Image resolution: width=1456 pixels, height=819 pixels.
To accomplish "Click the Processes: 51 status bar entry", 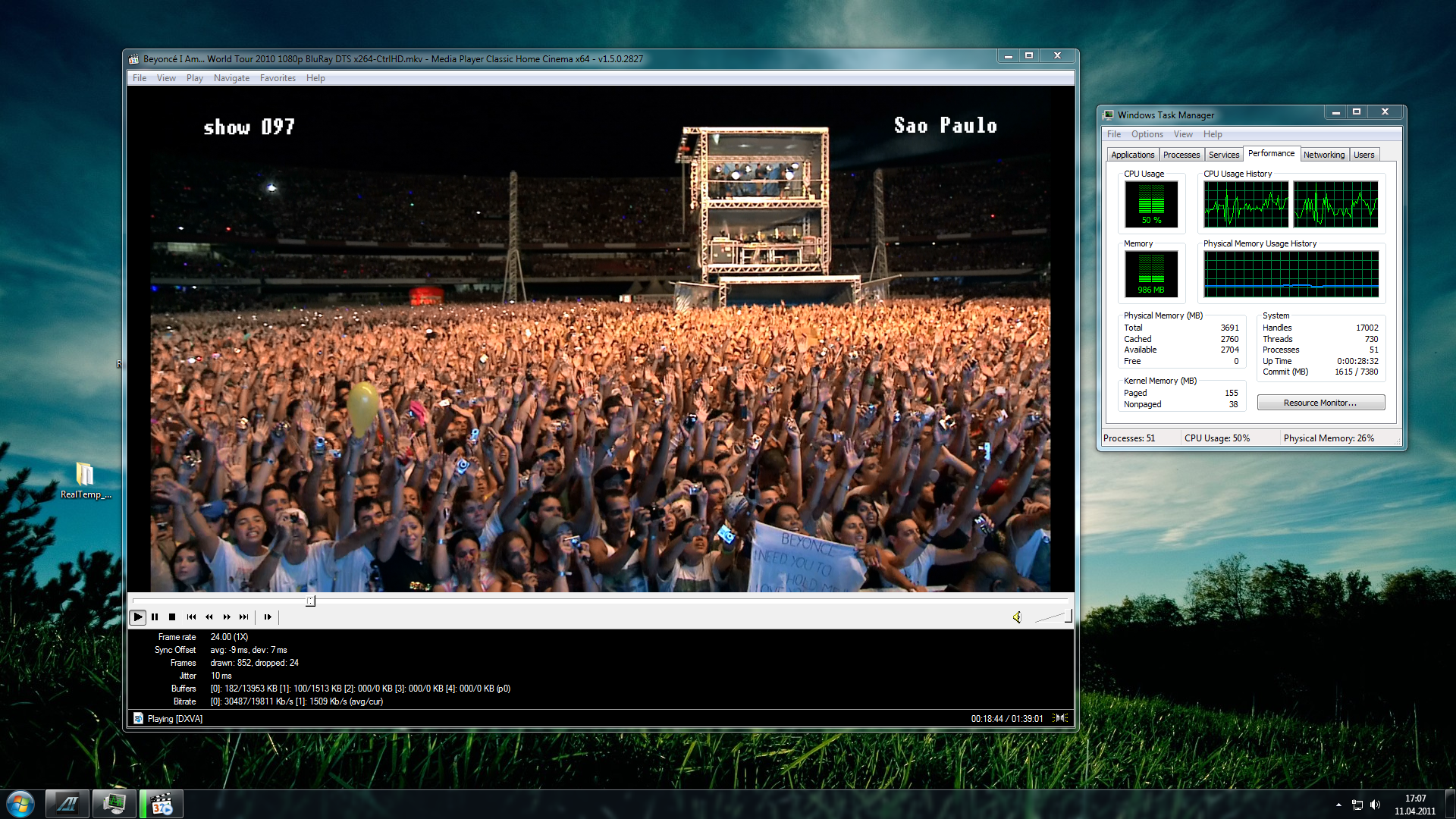I will tap(1129, 438).
